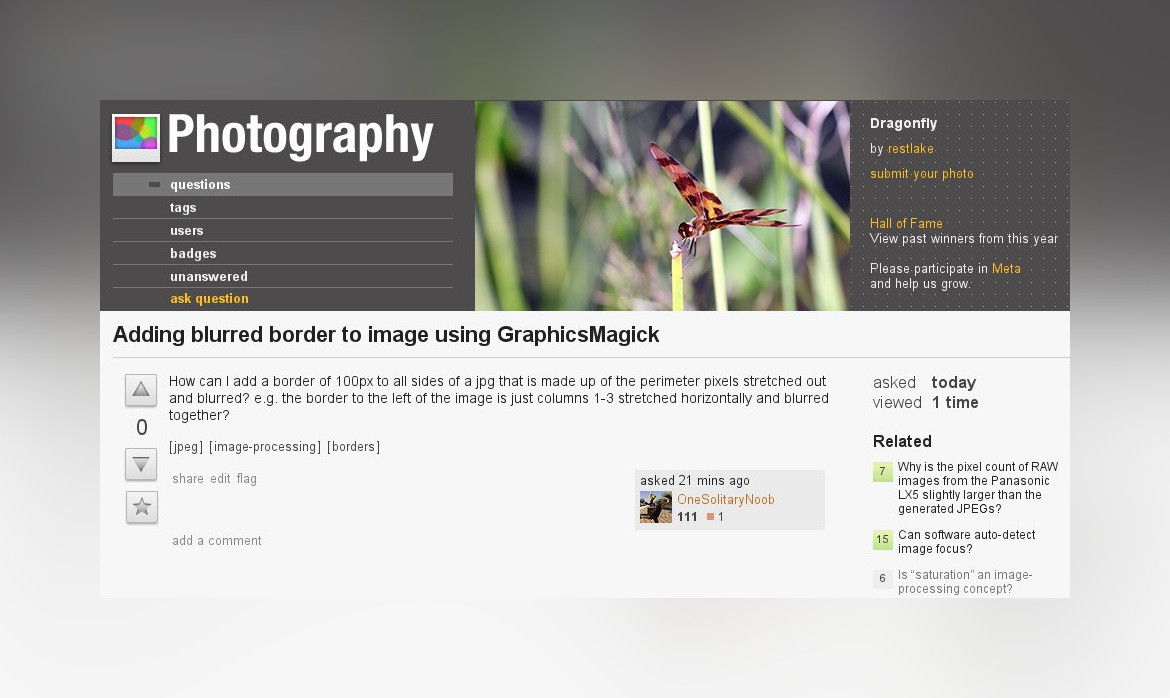Filter by the image-processing tag
The image size is (1170, 698).
(x=265, y=446)
